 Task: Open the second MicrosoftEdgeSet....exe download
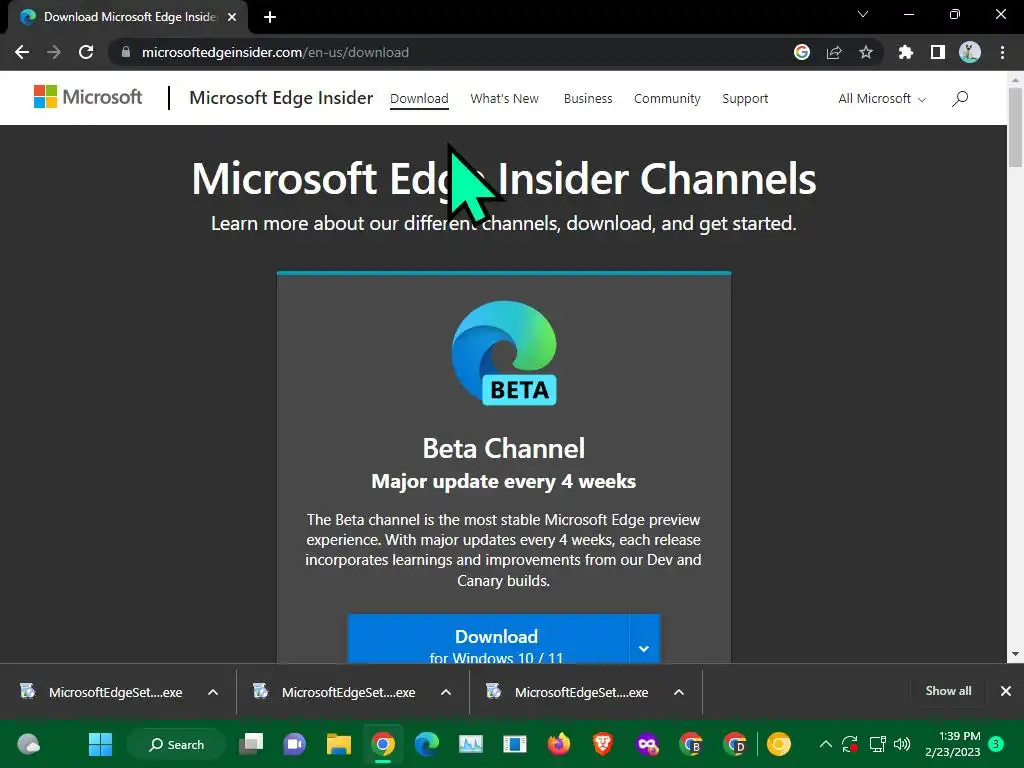[x=336, y=692]
